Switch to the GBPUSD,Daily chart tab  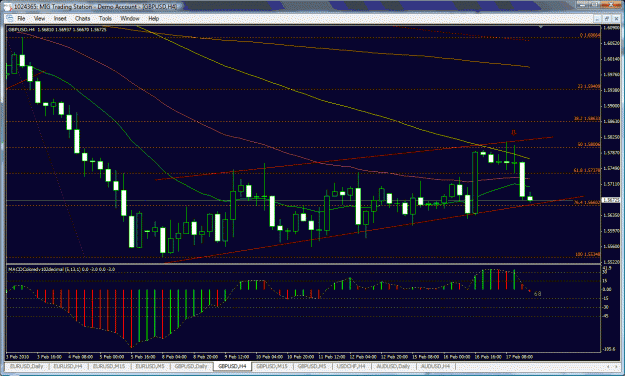tap(191, 366)
